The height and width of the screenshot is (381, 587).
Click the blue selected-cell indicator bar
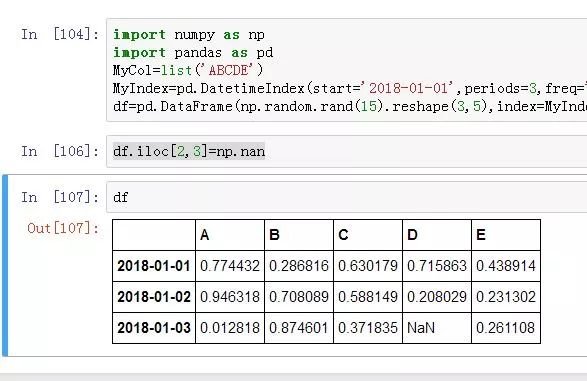tap(5, 265)
